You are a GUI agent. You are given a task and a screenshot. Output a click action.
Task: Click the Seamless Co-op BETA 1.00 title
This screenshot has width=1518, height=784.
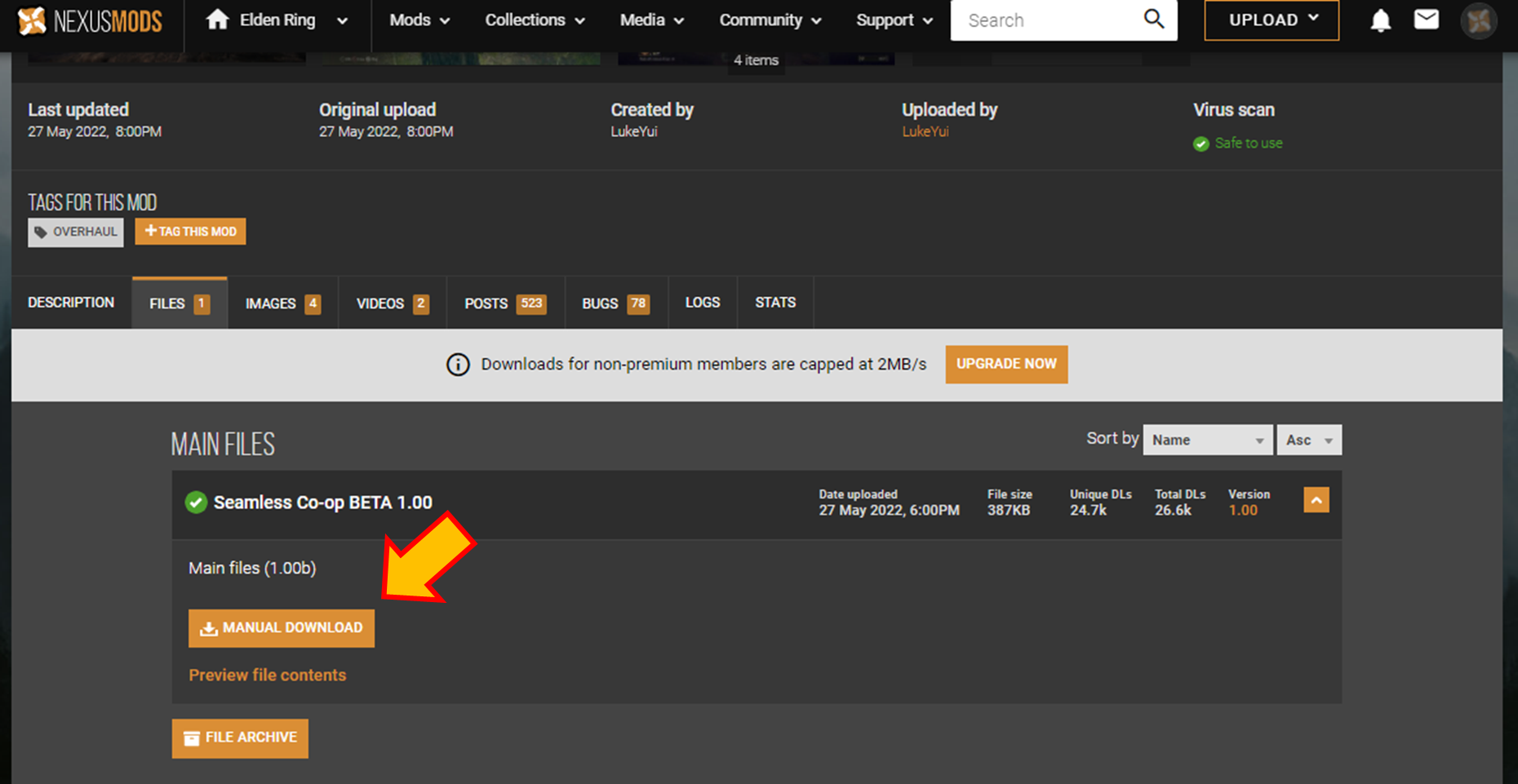[322, 503]
